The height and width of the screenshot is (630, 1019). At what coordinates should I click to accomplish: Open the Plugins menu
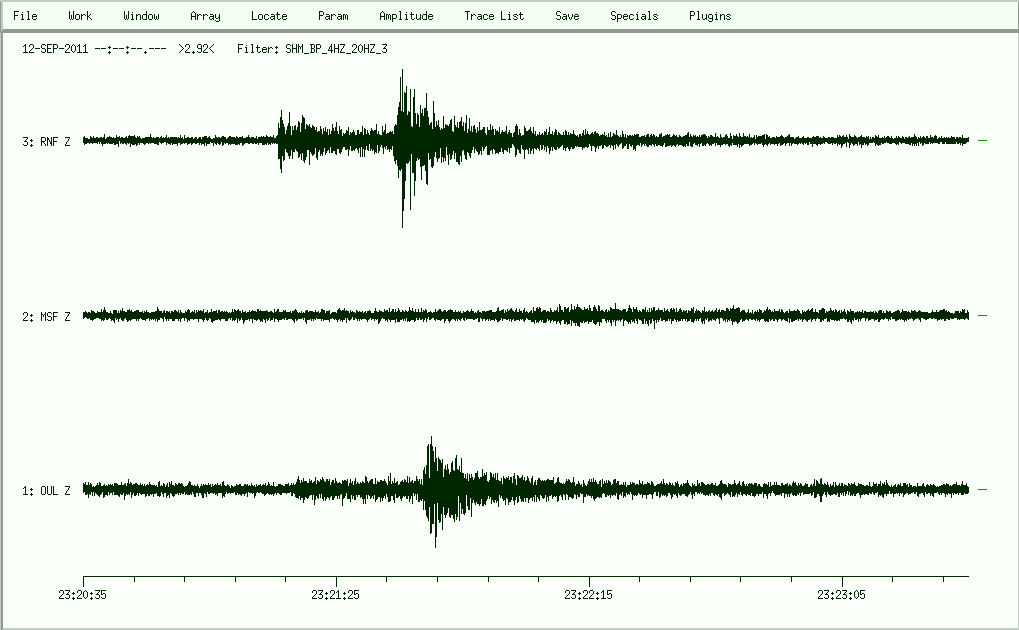(x=710, y=16)
